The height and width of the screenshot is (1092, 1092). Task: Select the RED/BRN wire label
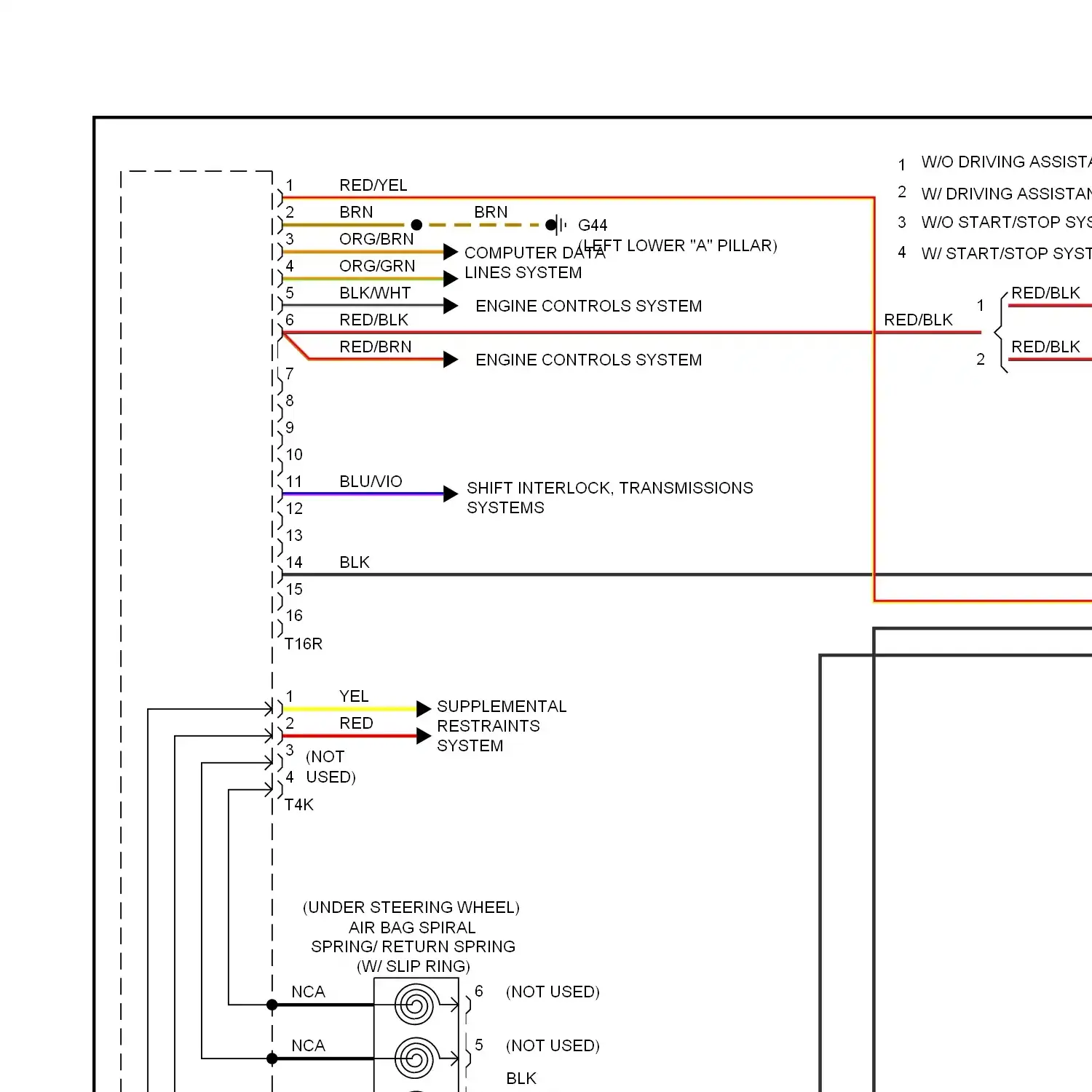coord(376,347)
